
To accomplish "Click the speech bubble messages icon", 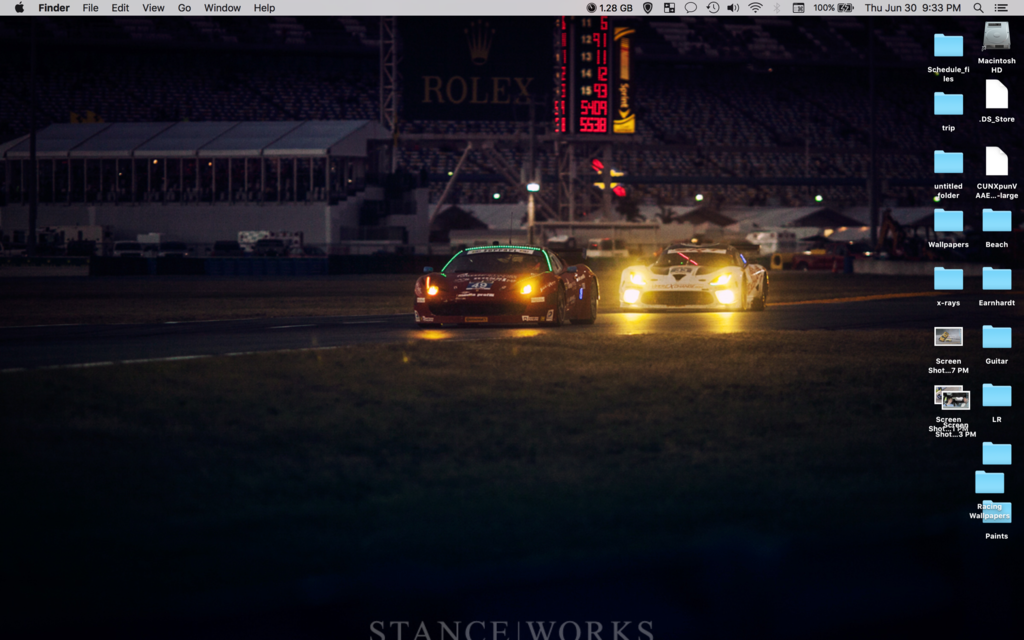I will 690,8.
